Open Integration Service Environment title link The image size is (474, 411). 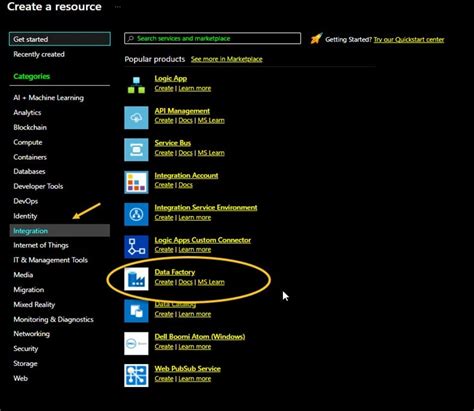click(206, 207)
